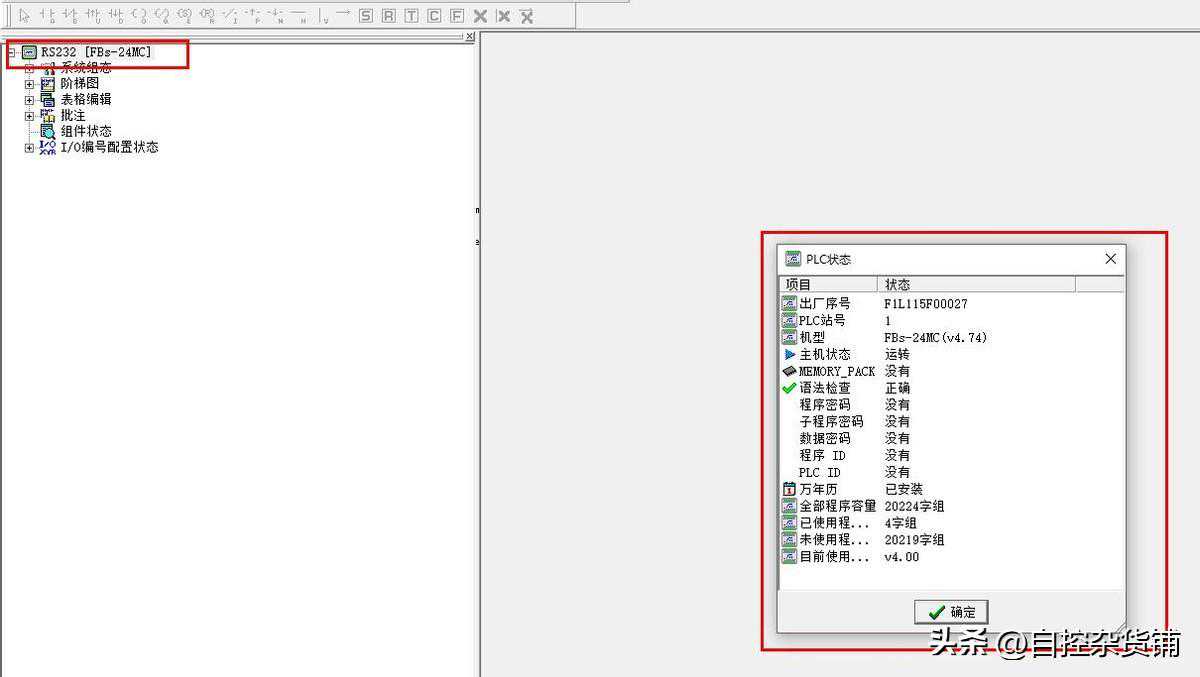Click the 状态 column header
The height and width of the screenshot is (677, 1200).
click(976, 285)
